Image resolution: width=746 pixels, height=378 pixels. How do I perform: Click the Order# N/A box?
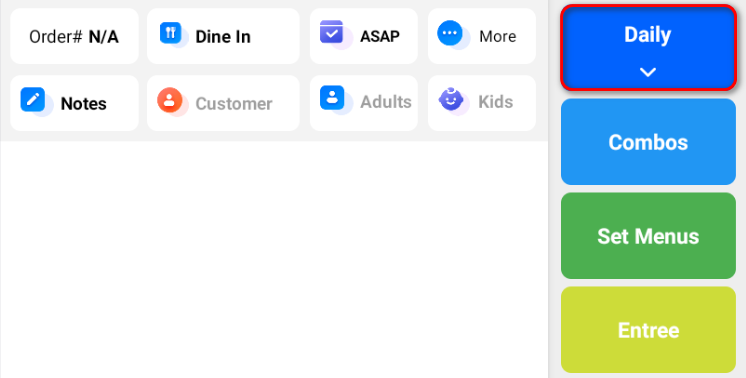point(74,36)
